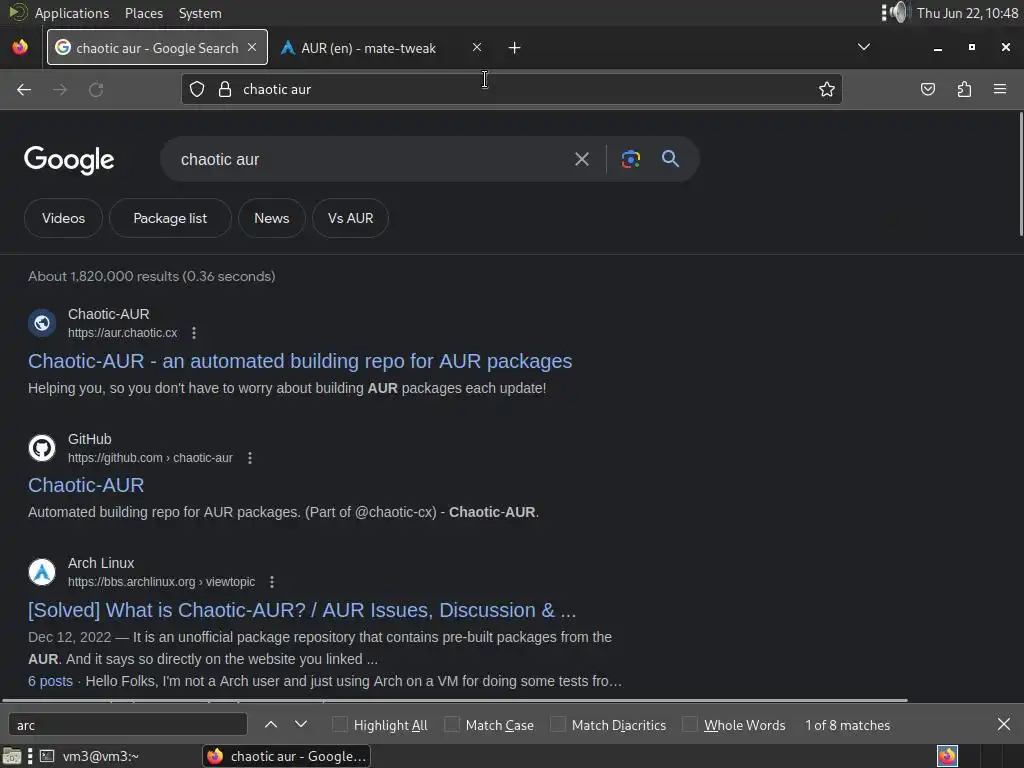The image size is (1024, 768).
Task: Close the AUR mate-tweak tab
Action: 477,48
